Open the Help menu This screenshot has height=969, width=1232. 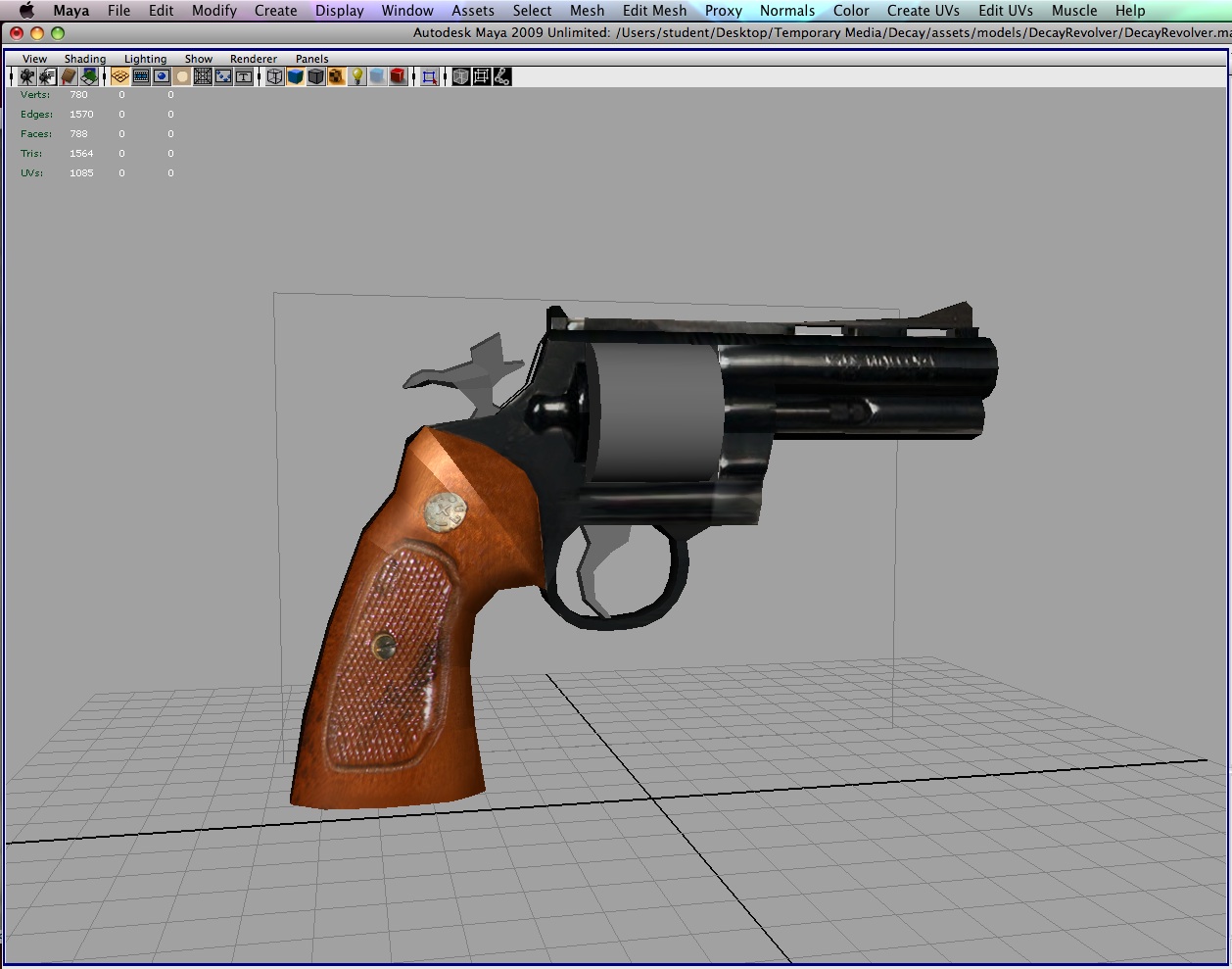pos(1130,11)
